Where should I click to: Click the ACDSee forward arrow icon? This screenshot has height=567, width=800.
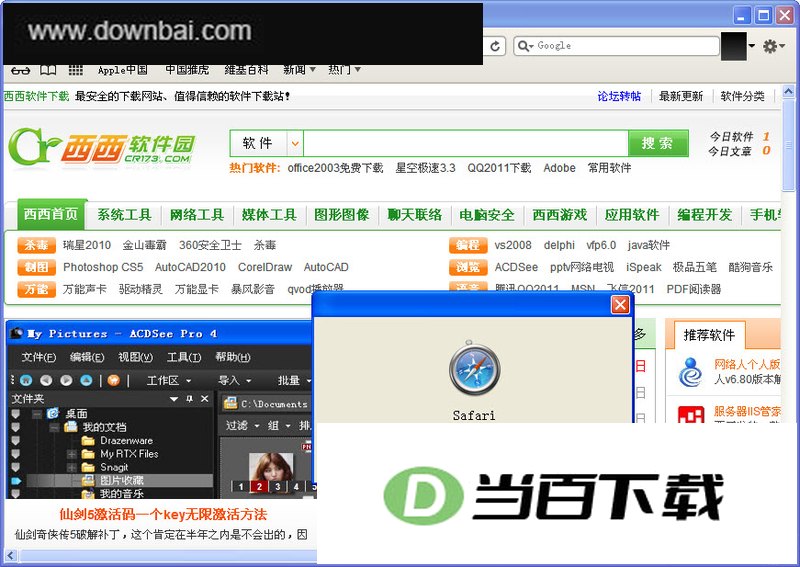click(66, 380)
